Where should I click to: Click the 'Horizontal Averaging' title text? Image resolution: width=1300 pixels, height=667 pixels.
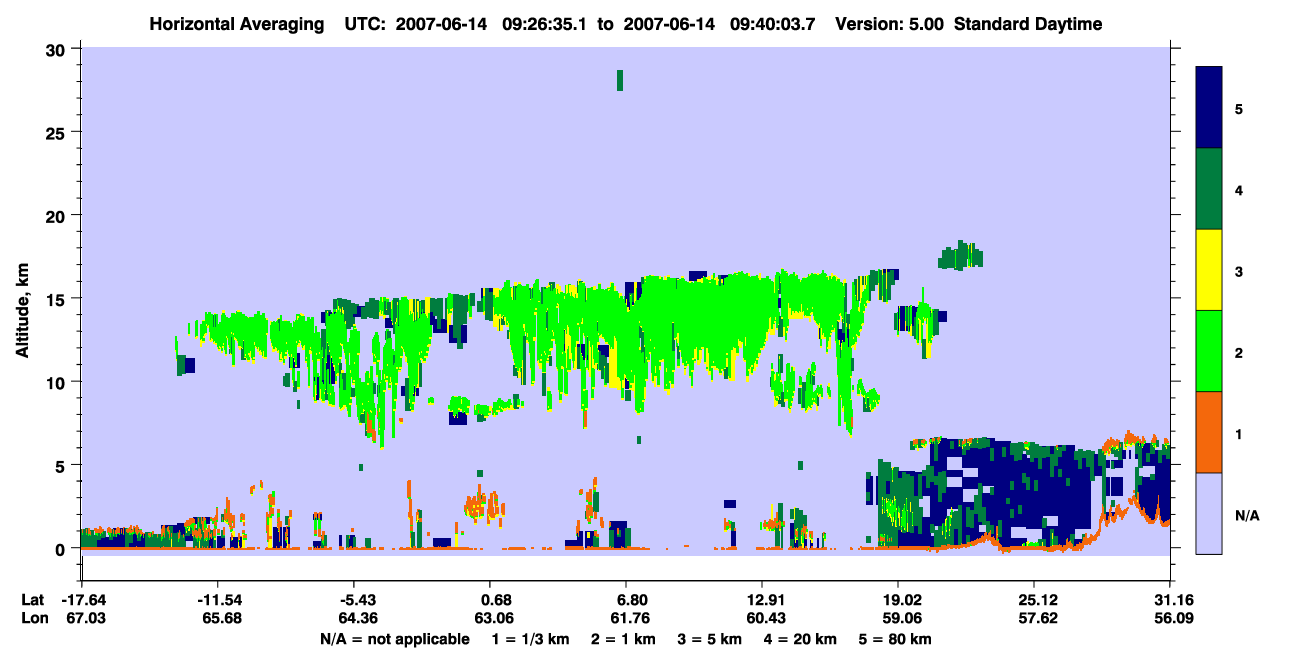[x=238, y=24]
